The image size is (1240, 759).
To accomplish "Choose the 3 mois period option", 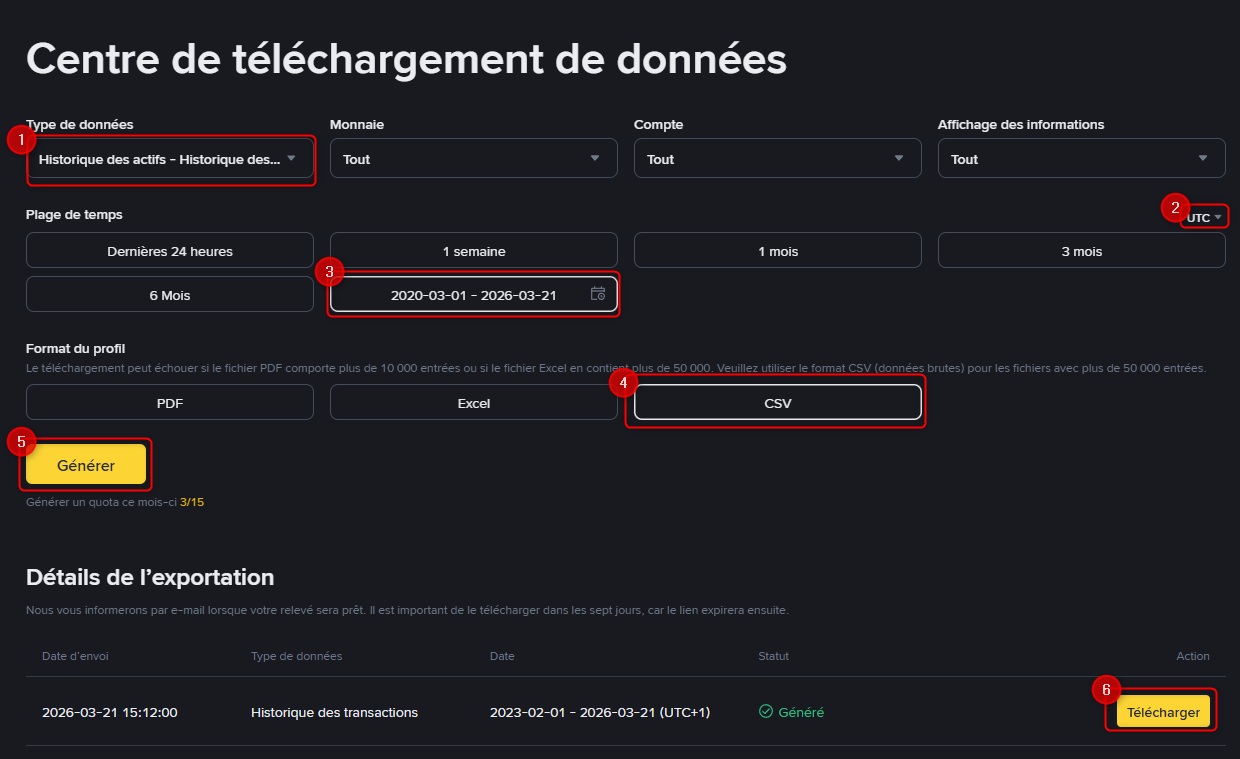I will pos(1081,250).
